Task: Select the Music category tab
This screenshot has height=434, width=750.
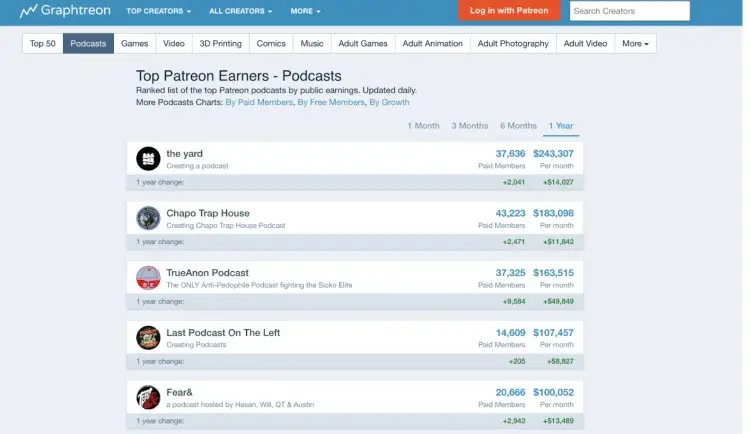Action: coord(312,44)
